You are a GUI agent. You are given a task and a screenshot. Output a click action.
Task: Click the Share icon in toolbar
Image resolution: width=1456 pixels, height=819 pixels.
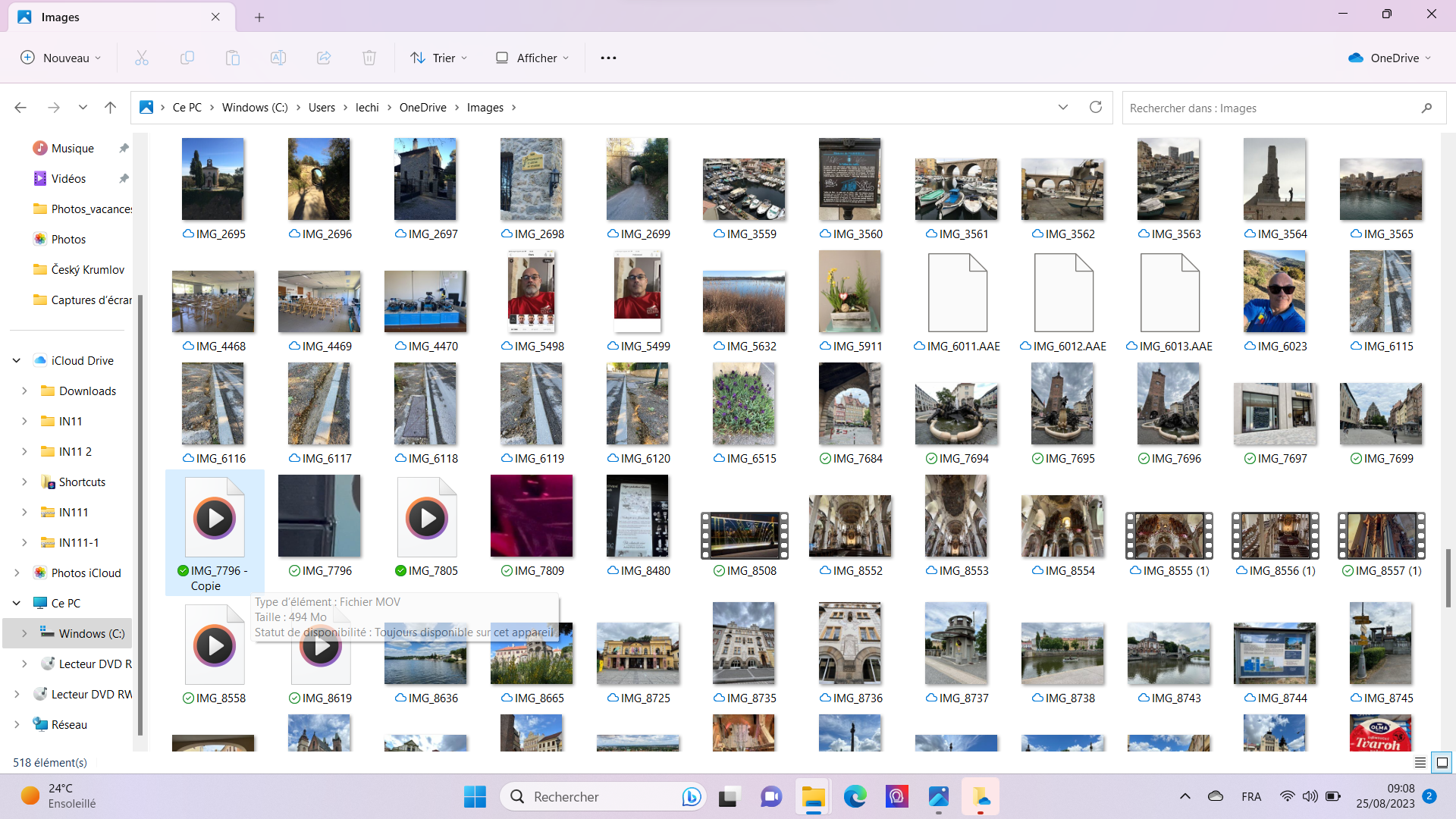point(324,58)
